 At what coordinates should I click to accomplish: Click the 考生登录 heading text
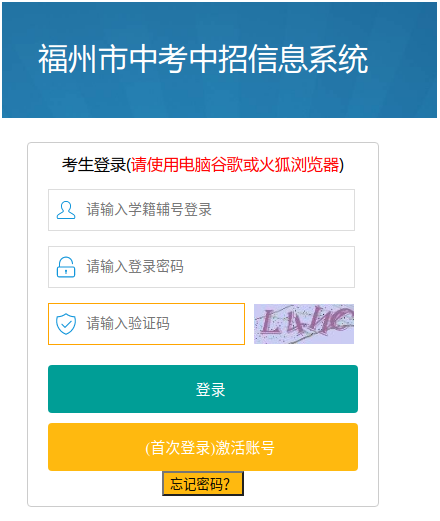pos(94,165)
